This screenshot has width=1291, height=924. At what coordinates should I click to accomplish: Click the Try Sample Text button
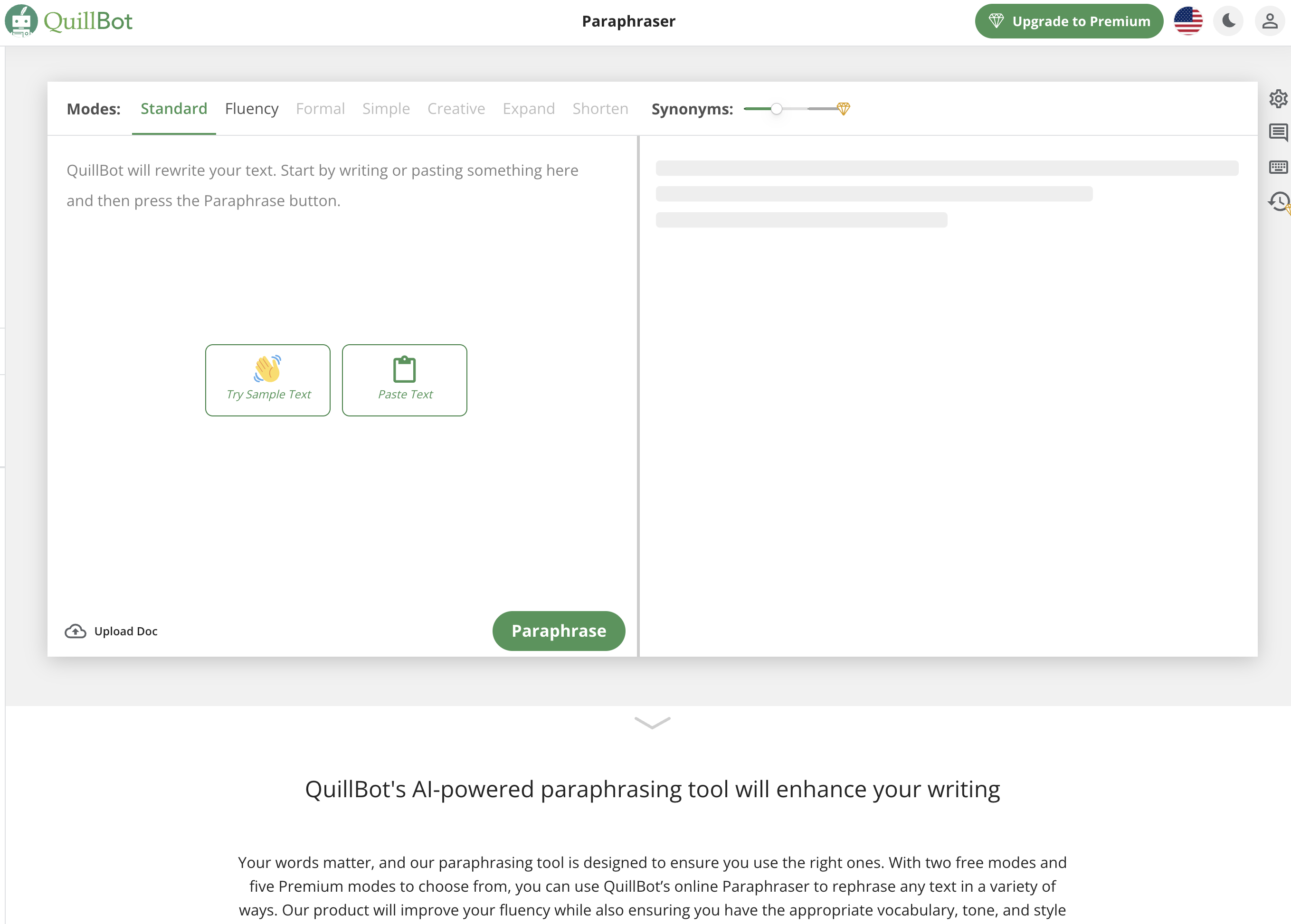(x=267, y=380)
